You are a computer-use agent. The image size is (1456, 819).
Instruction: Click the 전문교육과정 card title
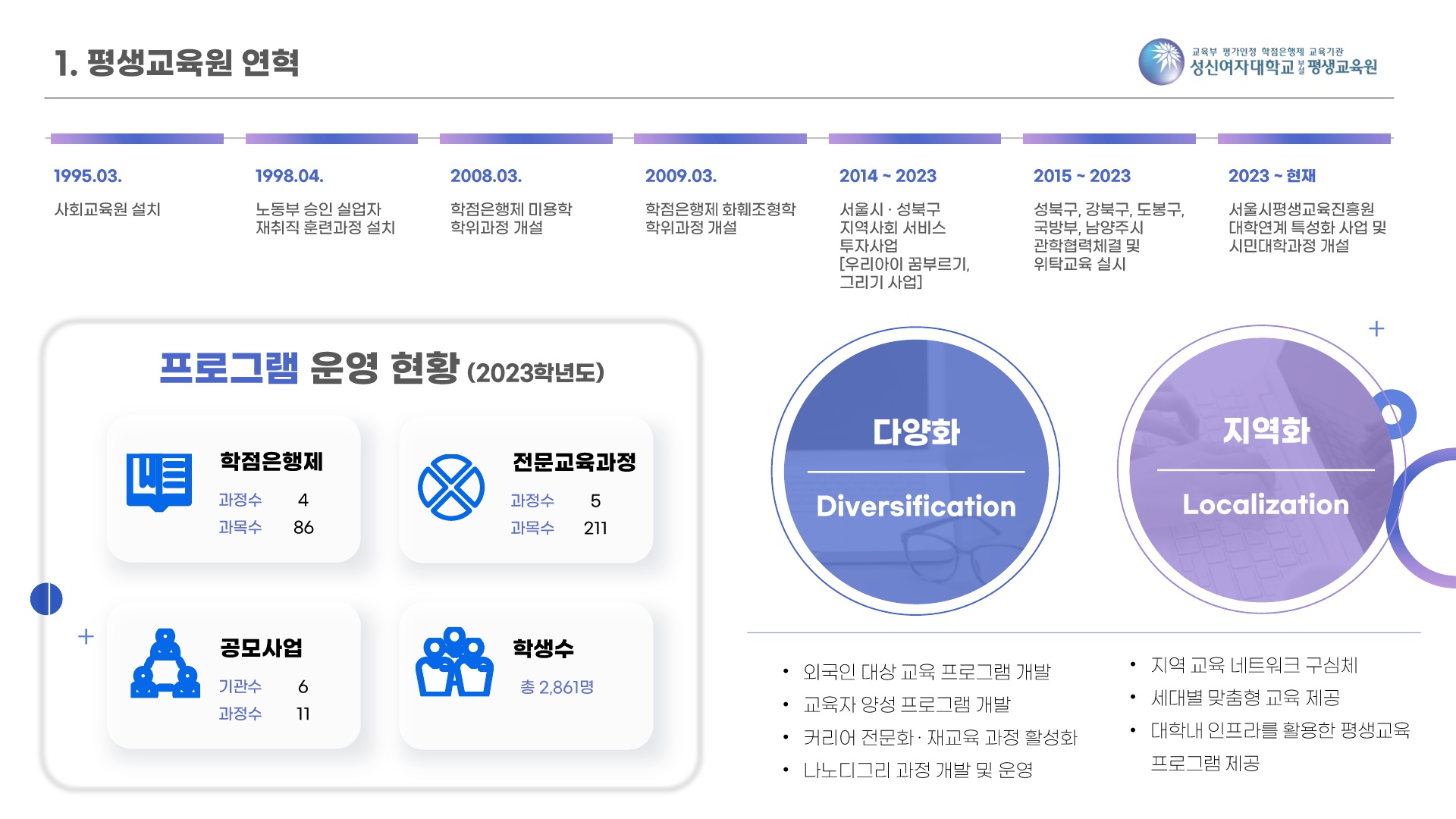point(574,463)
